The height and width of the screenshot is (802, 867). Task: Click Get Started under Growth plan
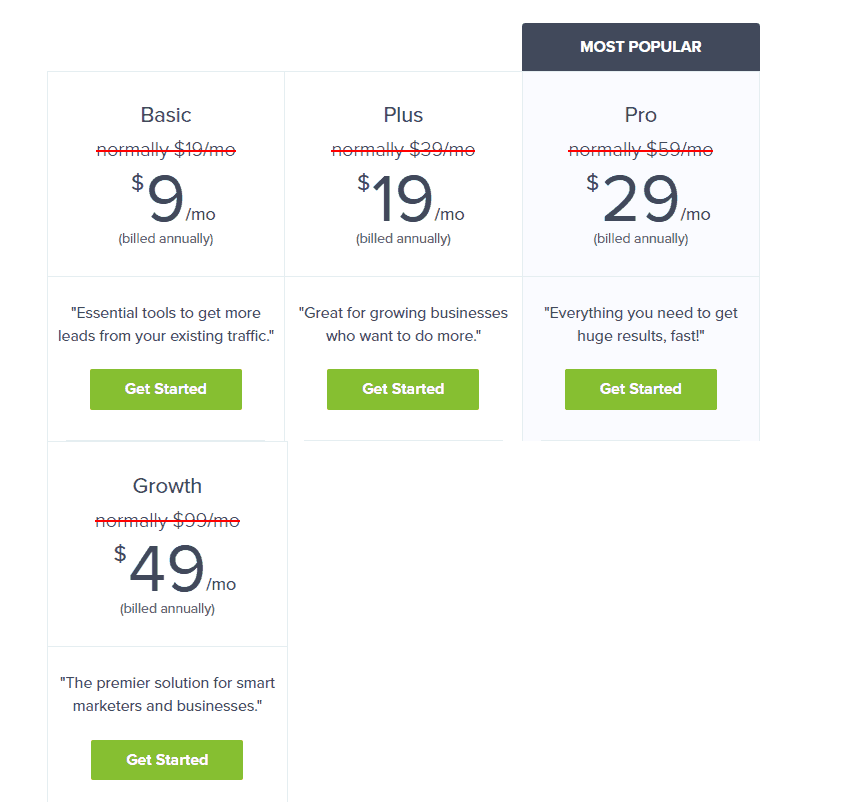(x=167, y=760)
